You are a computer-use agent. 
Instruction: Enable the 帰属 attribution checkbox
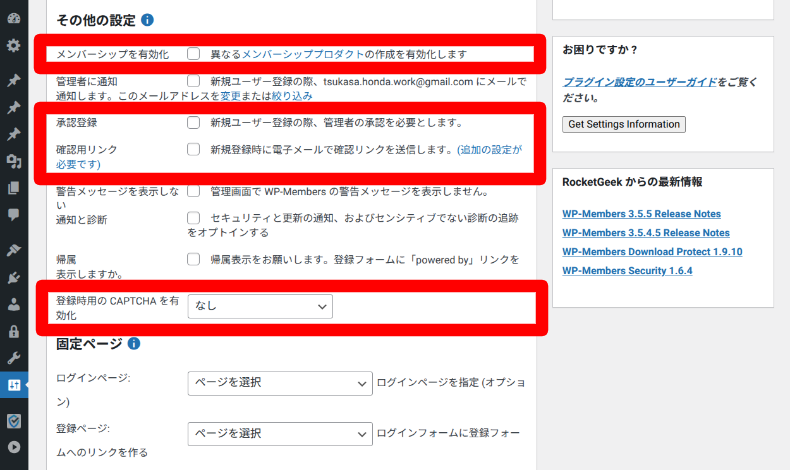tap(193, 259)
